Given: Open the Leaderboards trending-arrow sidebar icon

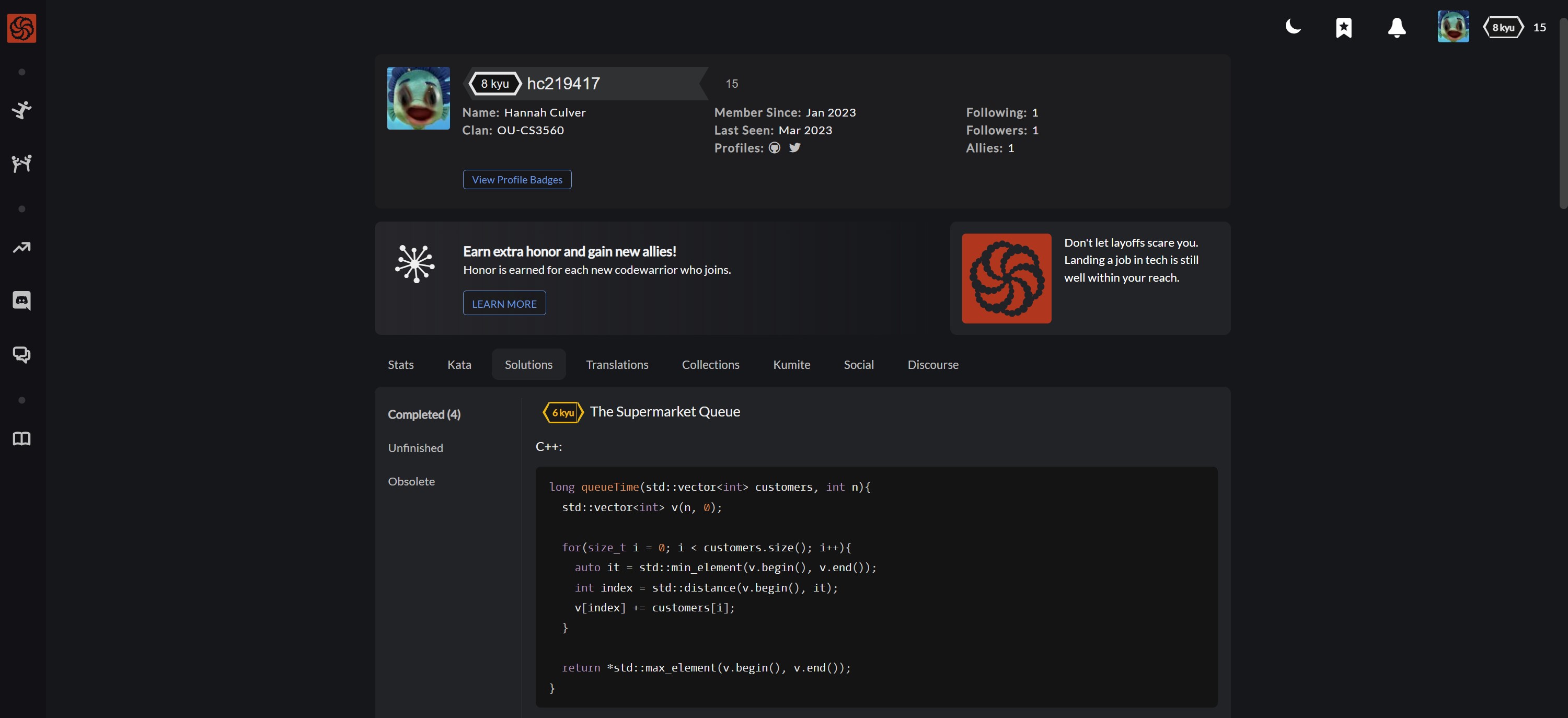Looking at the screenshot, I should click(21, 247).
